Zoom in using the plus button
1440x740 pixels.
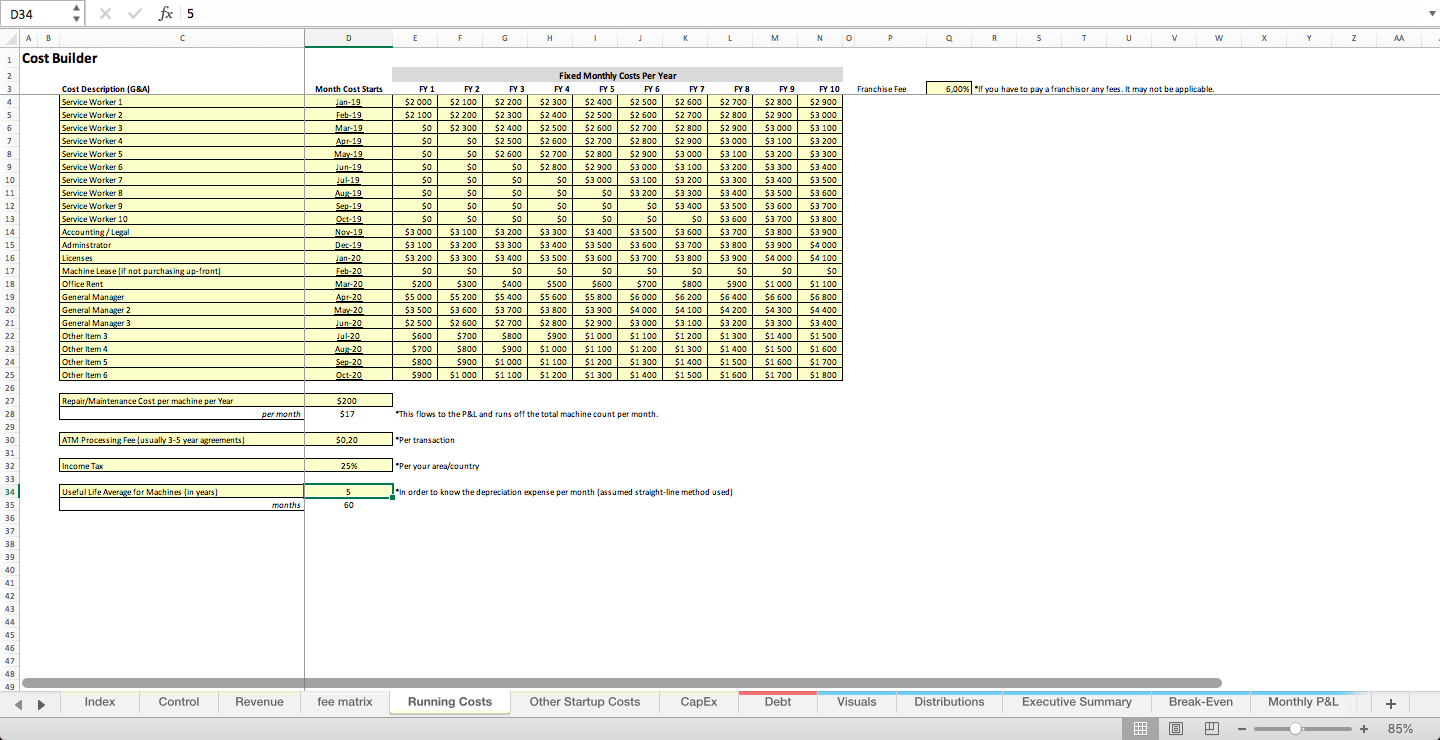1364,729
